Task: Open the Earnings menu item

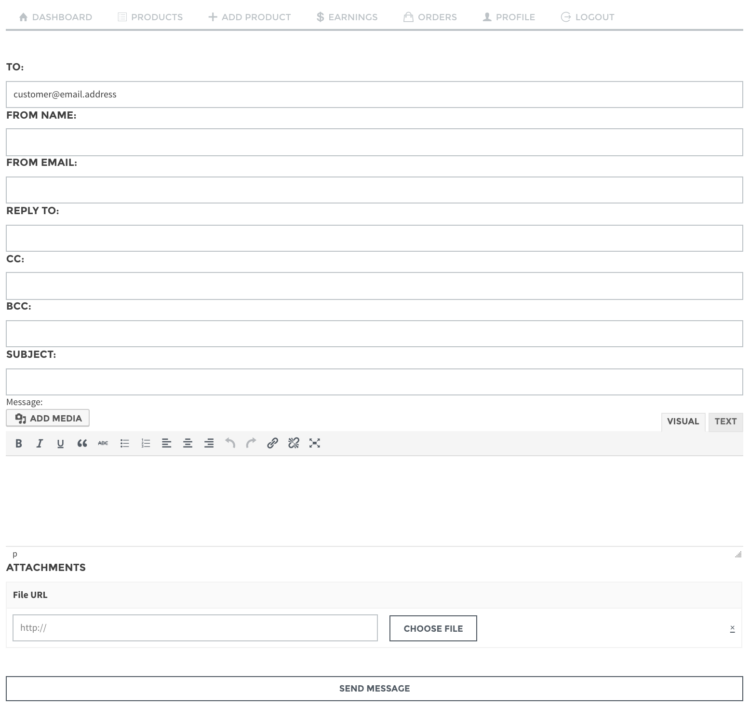Action: 346,17
